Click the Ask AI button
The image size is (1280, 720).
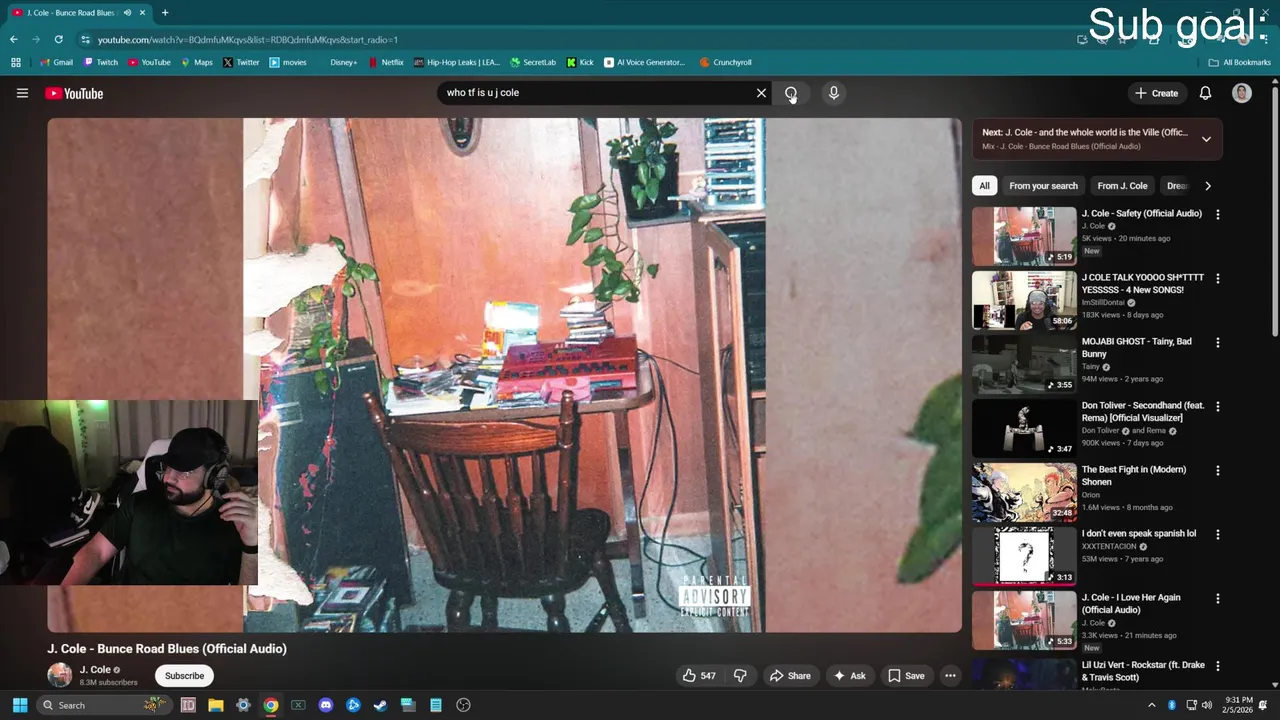(x=849, y=676)
